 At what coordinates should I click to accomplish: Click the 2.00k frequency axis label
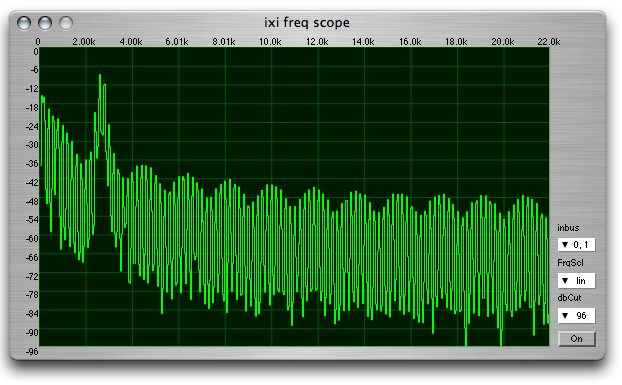coord(84,42)
